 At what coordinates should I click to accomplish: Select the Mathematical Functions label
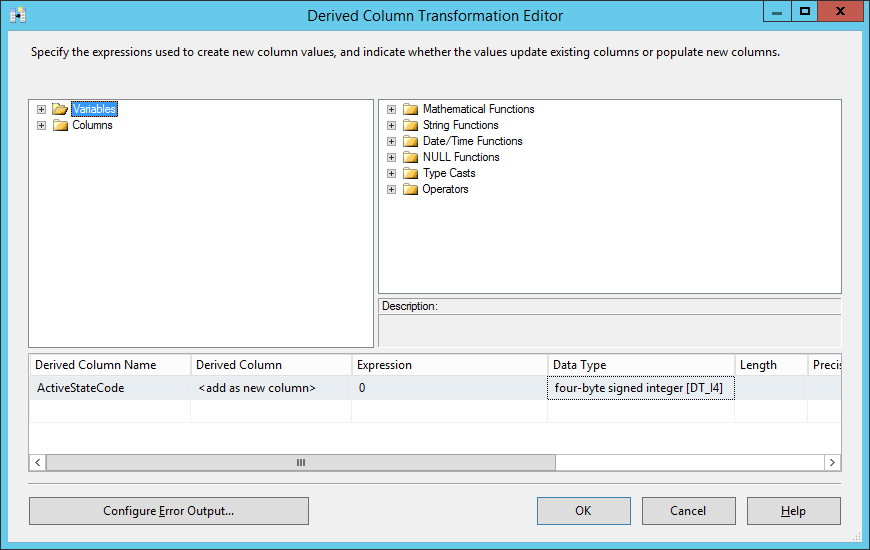click(478, 109)
